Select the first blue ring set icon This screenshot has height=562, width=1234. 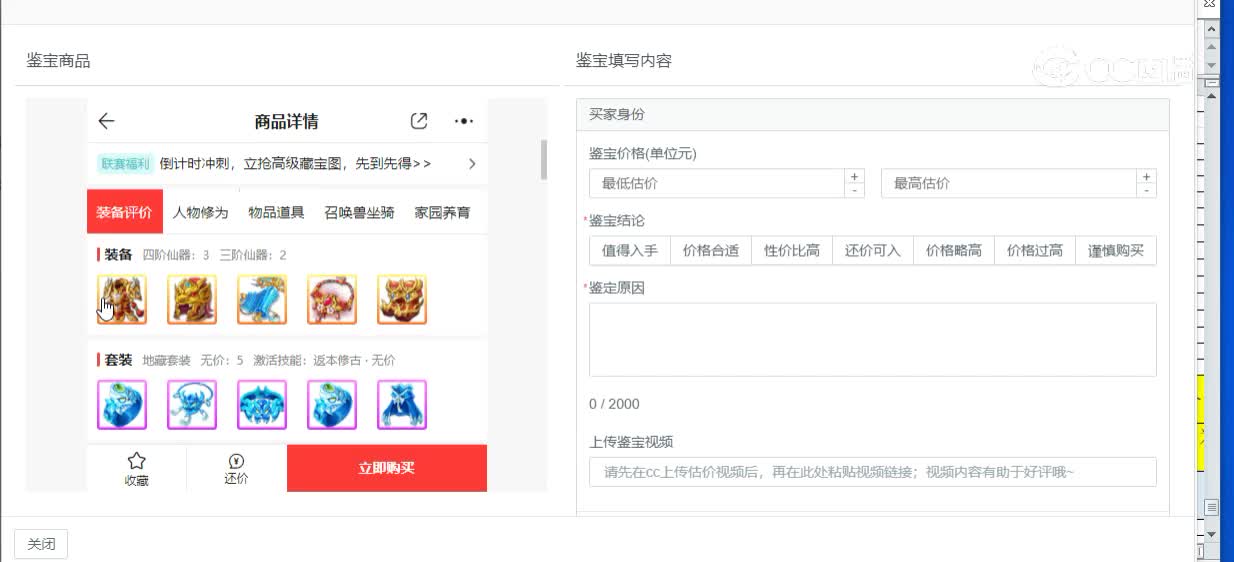point(122,405)
